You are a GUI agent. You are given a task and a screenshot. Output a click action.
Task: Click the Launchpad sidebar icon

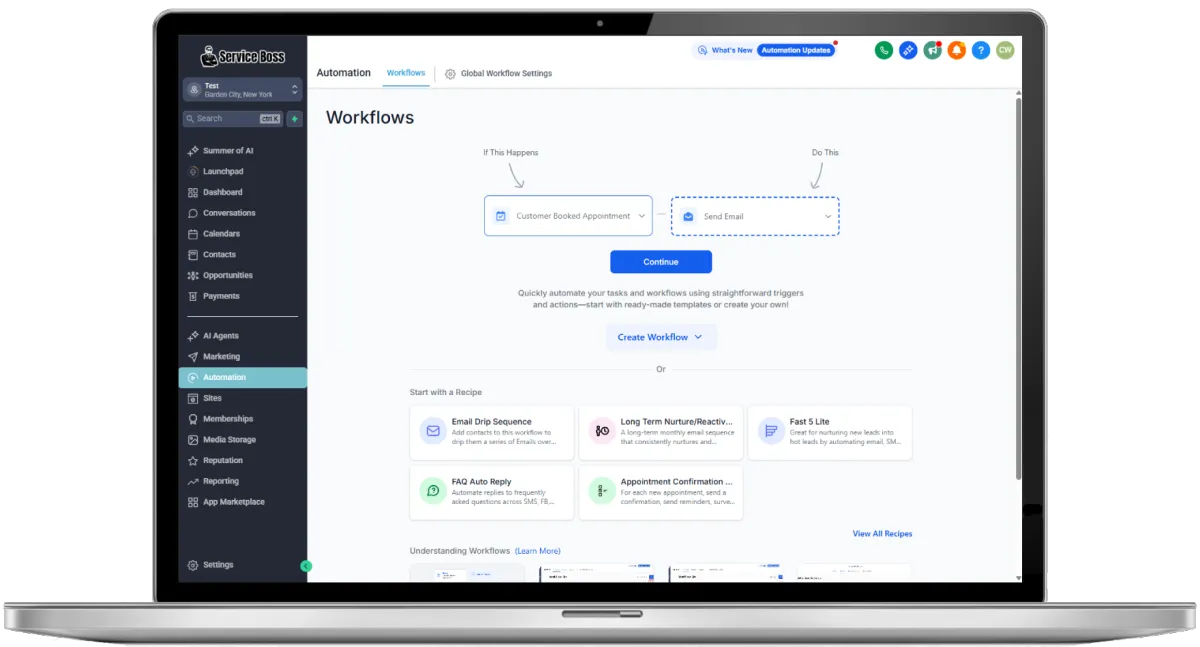tap(193, 172)
